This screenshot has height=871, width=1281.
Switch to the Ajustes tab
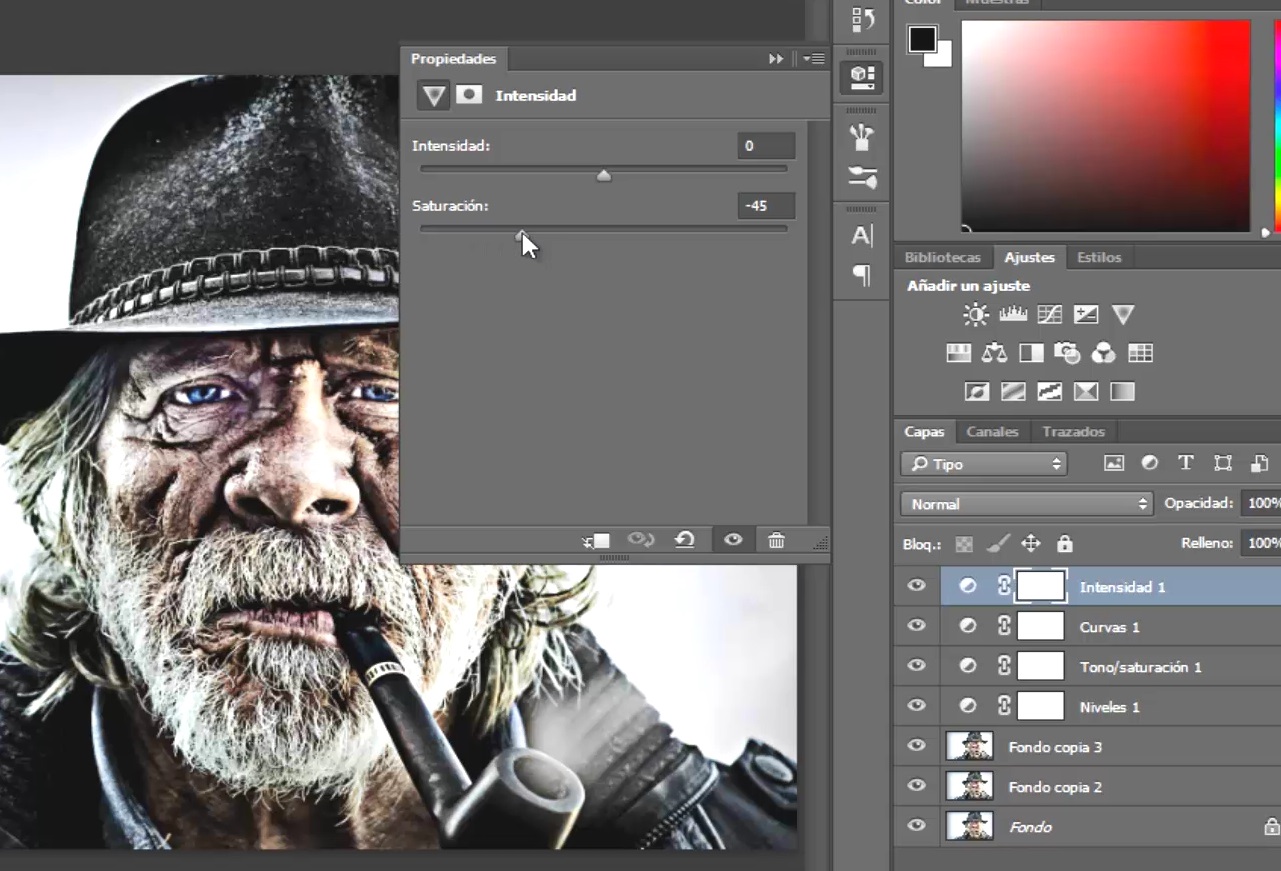(1030, 257)
